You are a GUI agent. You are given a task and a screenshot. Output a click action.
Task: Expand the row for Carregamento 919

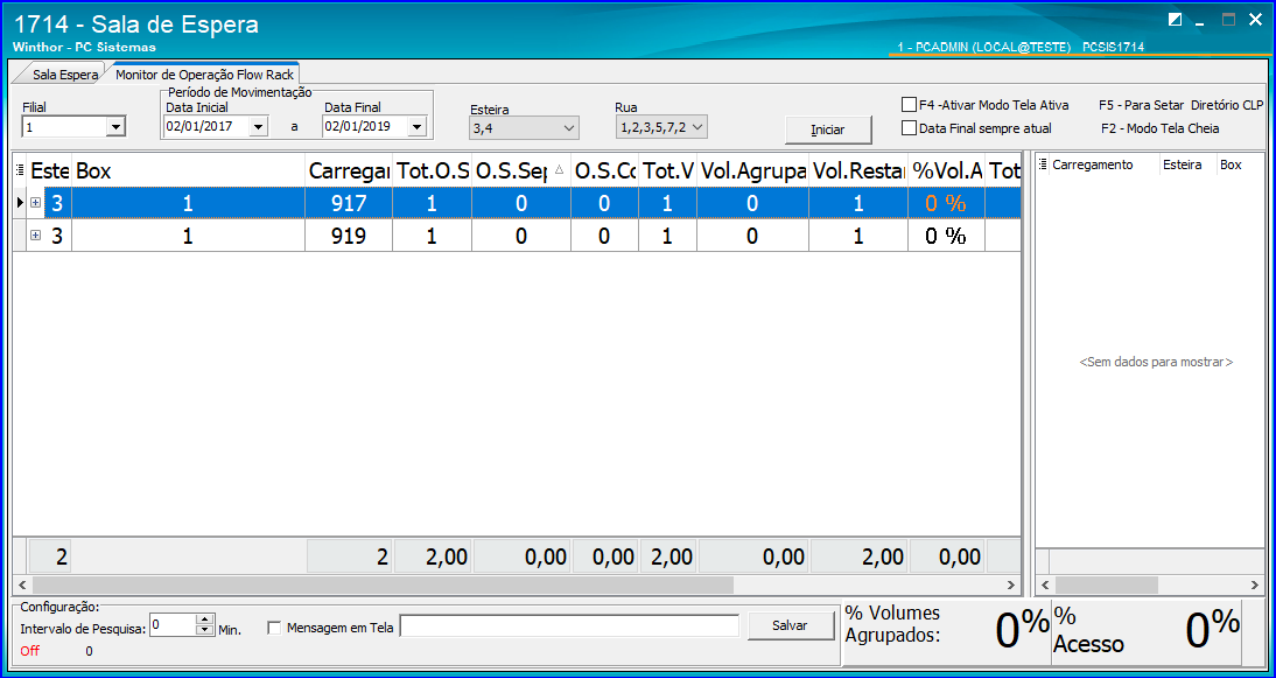(36, 235)
